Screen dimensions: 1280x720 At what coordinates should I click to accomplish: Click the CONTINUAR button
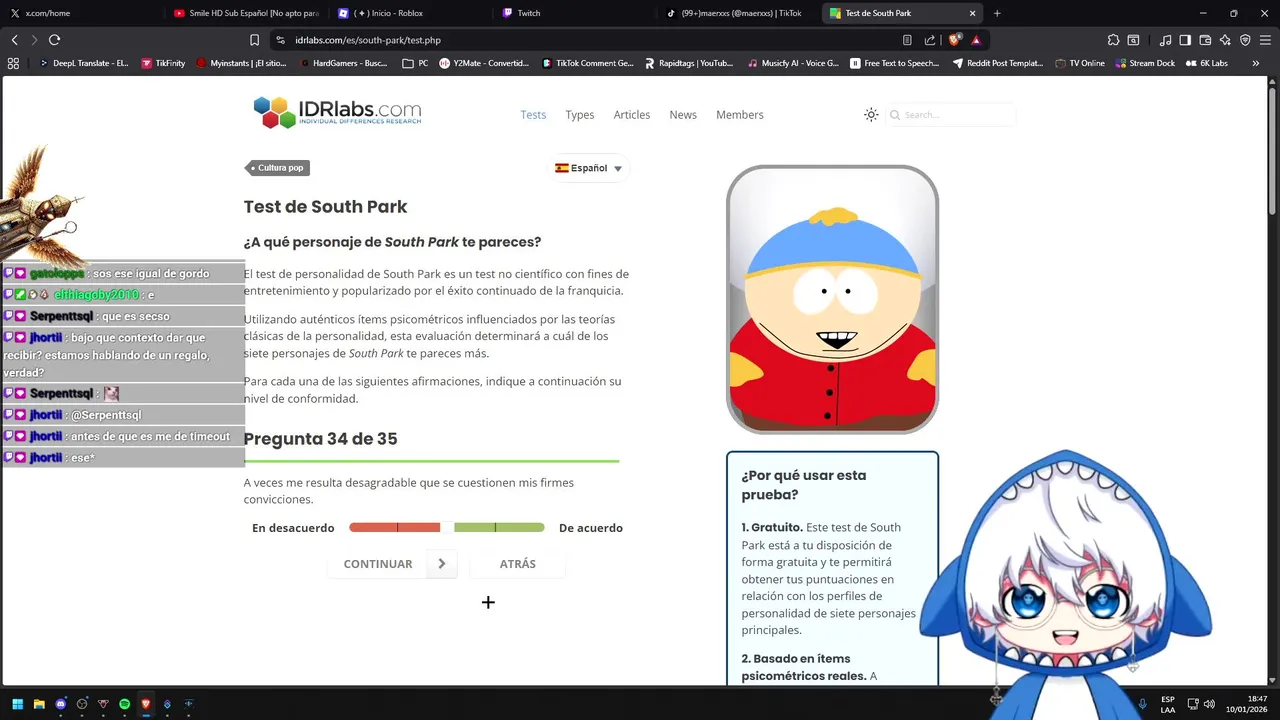392,564
